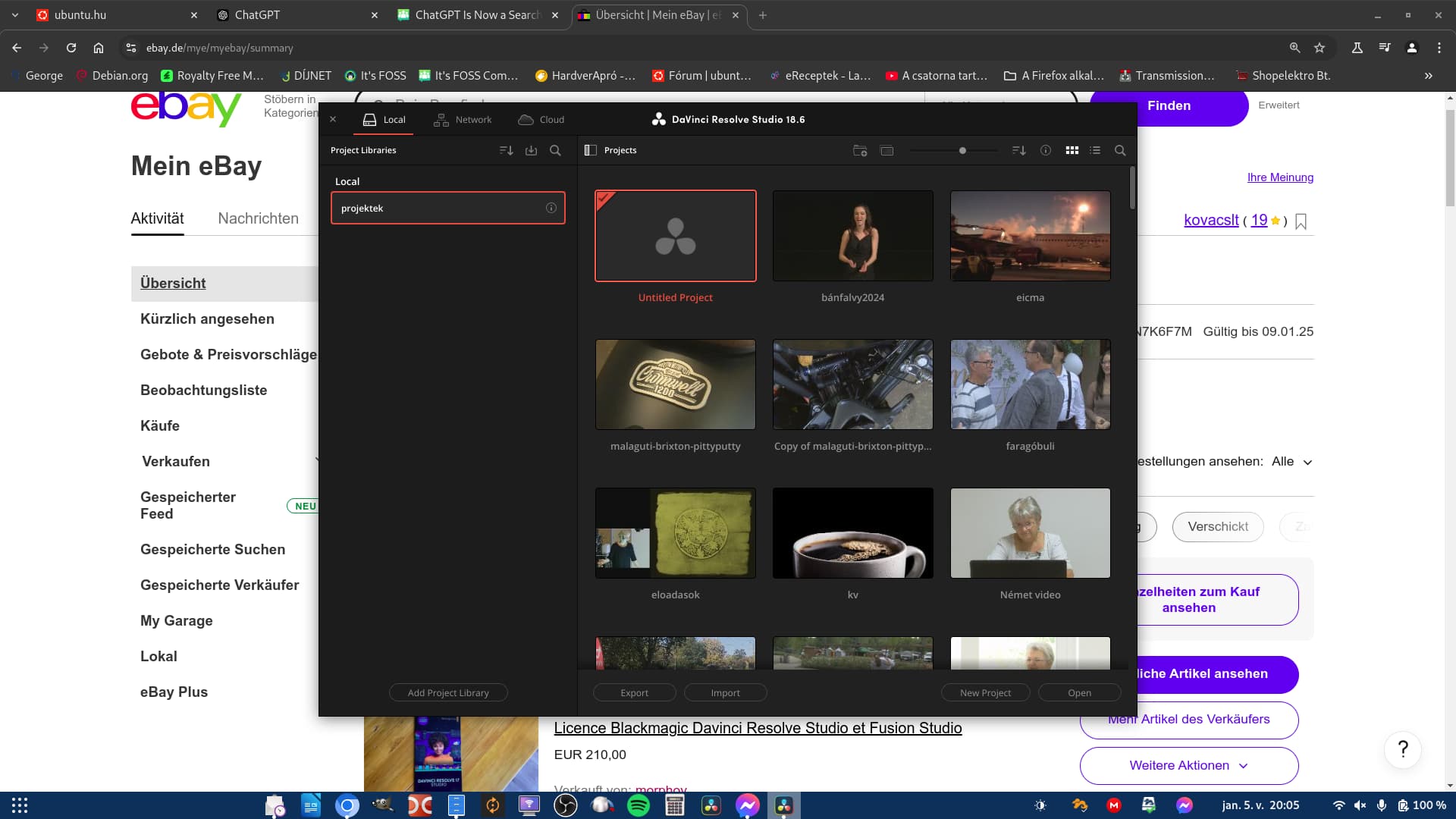The width and height of the screenshot is (1456, 819).
Task: Click the New Folder icon in Projects toolbar
Action: pyautogui.click(x=860, y=150)
